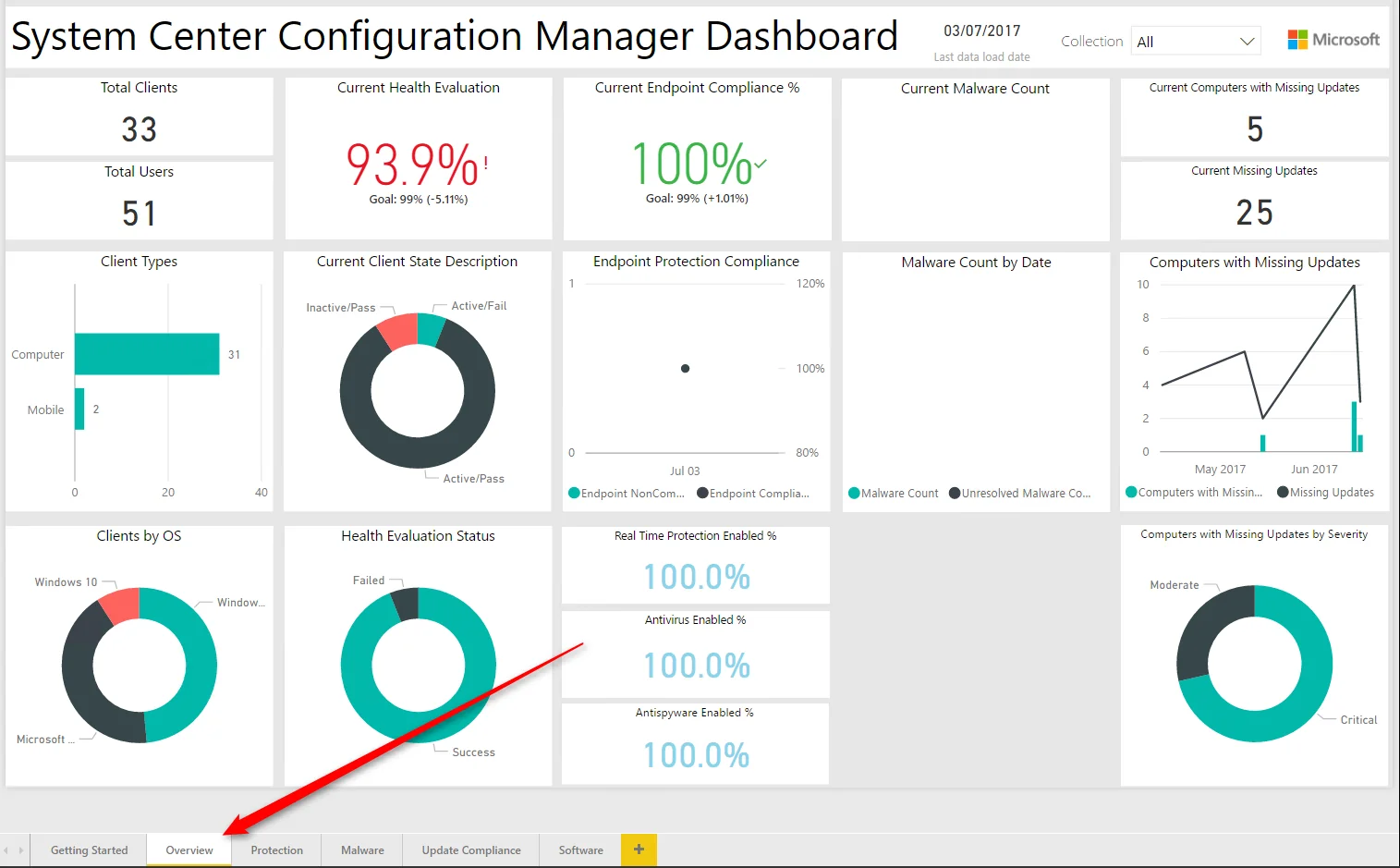Switch to the Software tab
This screenshot has height=868, width=1400.
pyautogui.click(x=579, y=849)
